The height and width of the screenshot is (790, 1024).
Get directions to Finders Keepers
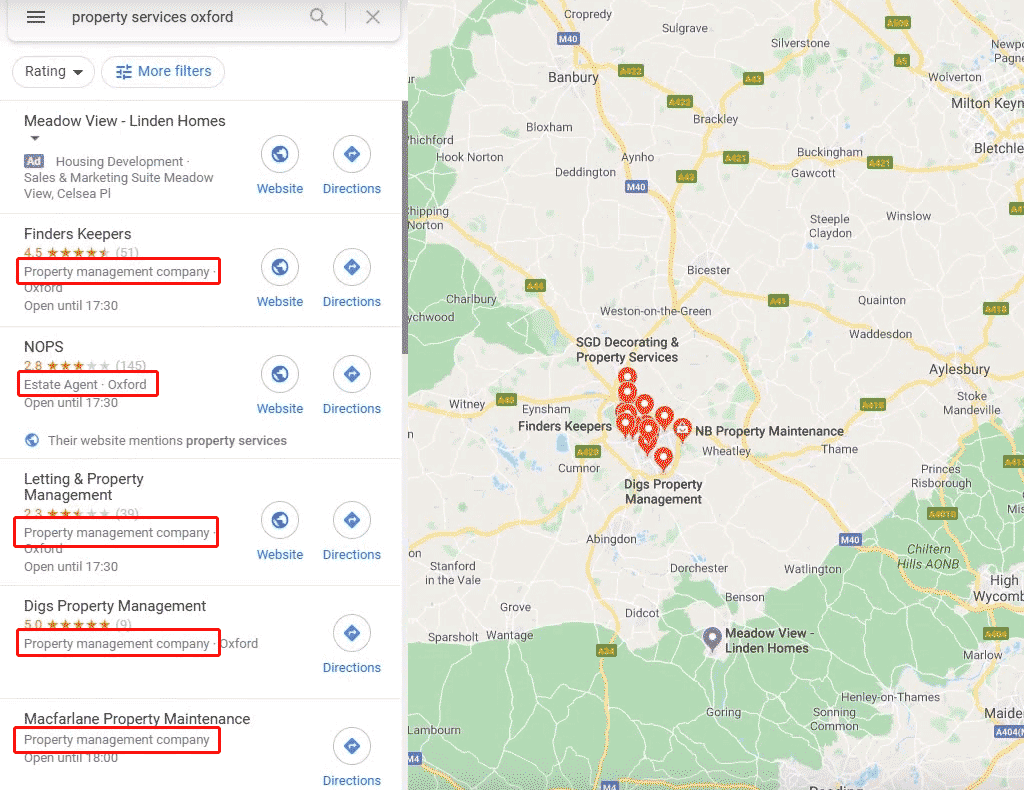(x=351, y=268)
